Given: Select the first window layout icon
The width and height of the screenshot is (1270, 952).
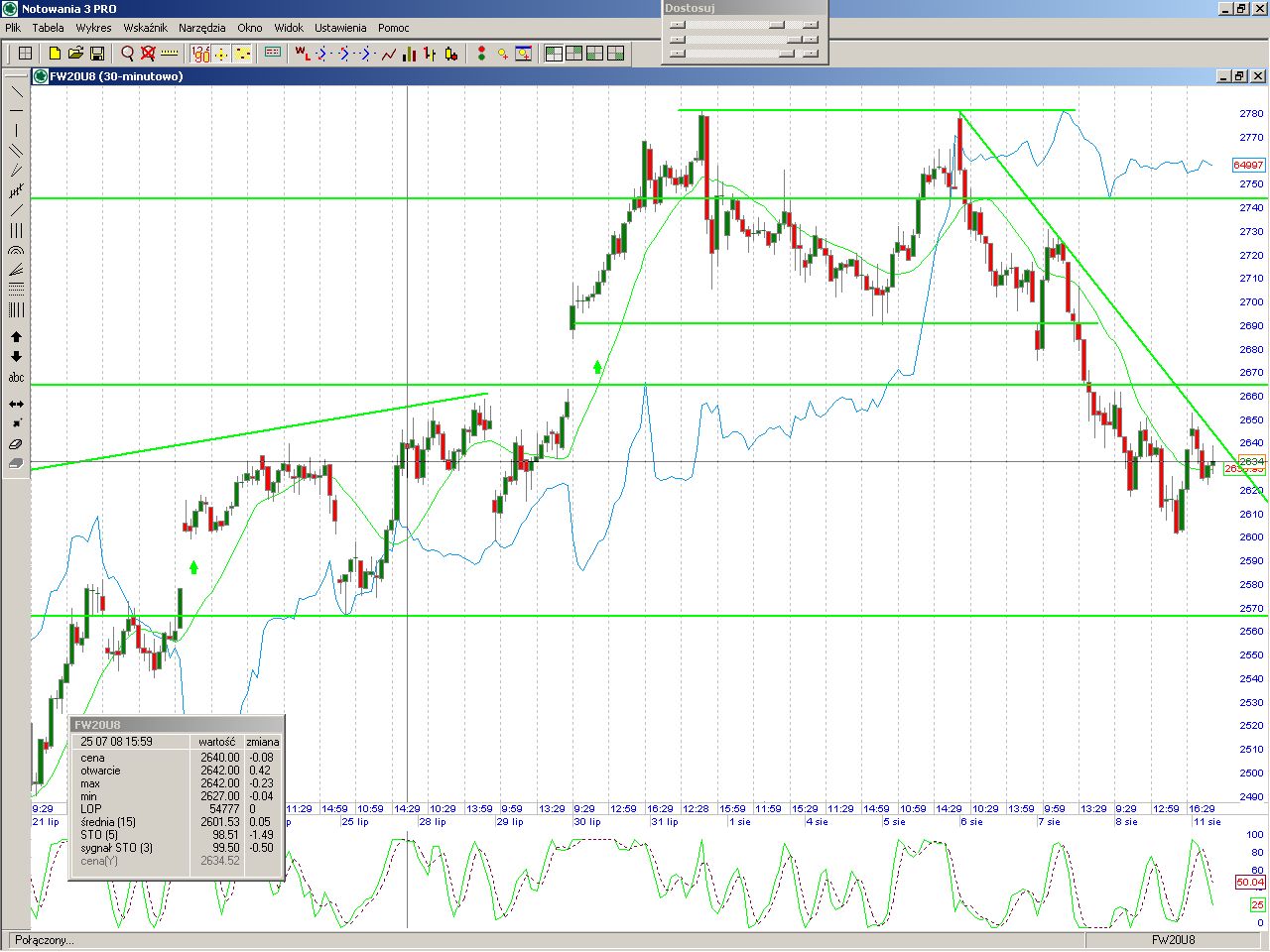Looking at the screenshot, I should tap(554, 54).
